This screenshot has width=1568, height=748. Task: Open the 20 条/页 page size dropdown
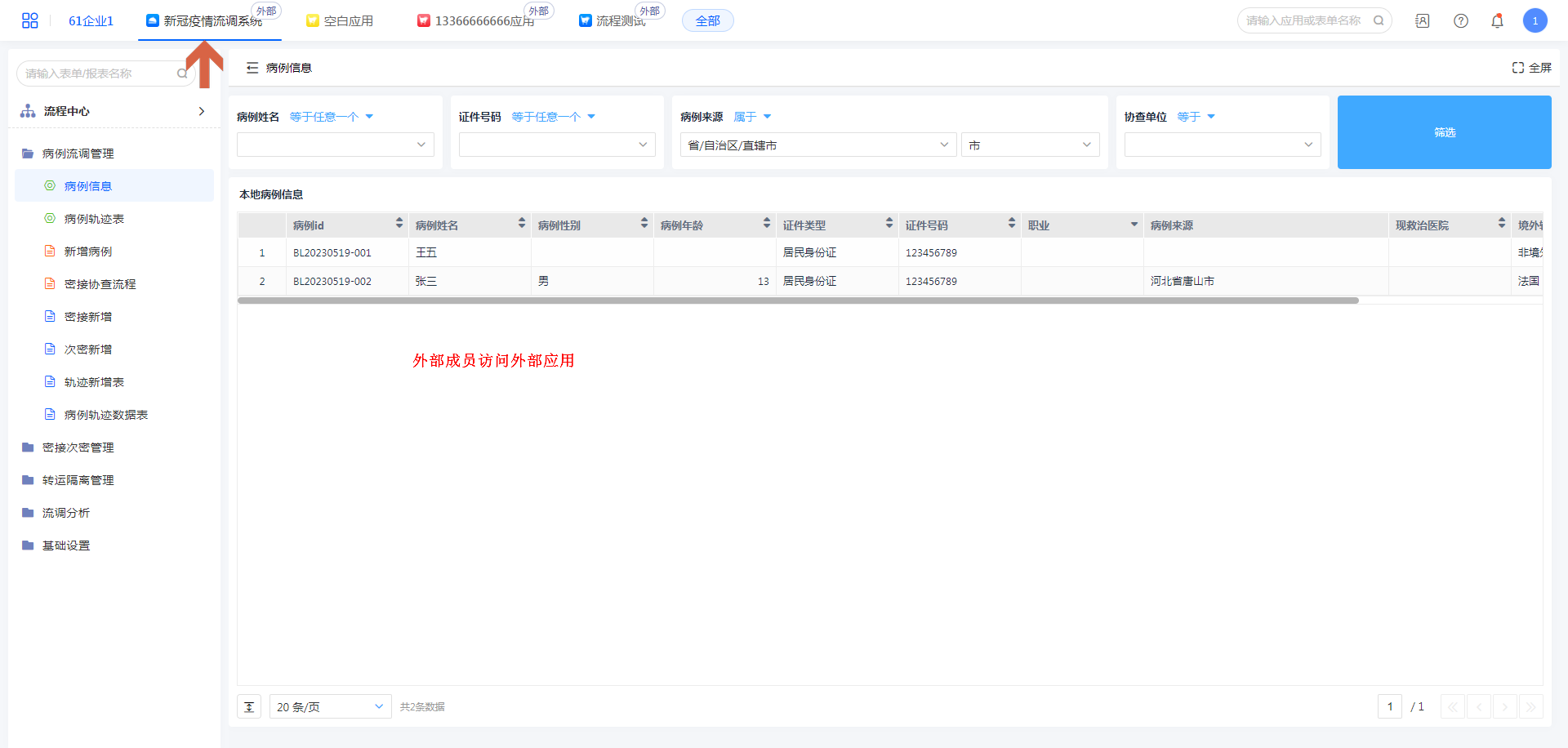pos(330,707)
